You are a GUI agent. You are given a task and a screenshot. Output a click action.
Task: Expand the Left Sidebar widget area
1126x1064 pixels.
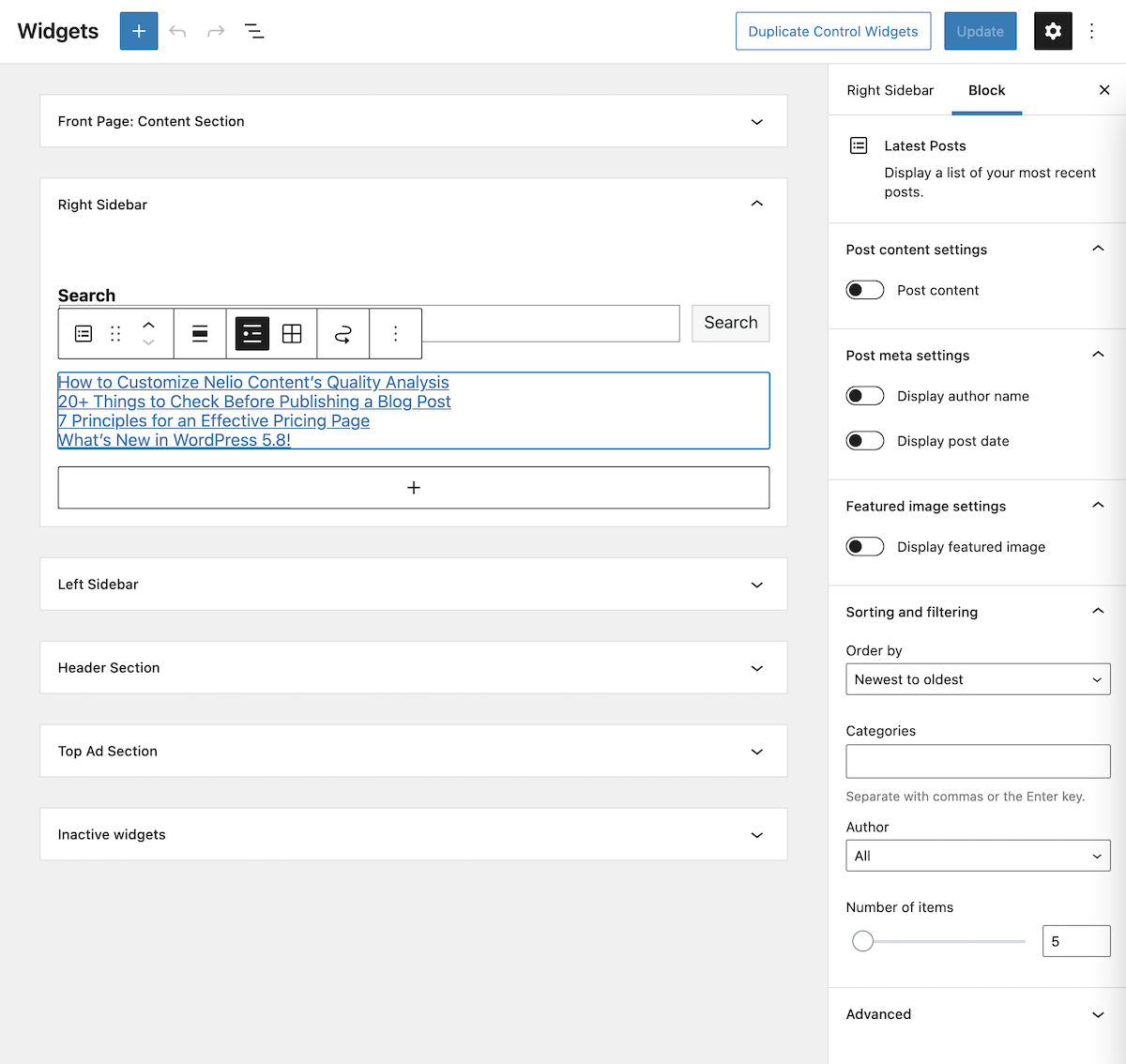(x=414, y=585)
